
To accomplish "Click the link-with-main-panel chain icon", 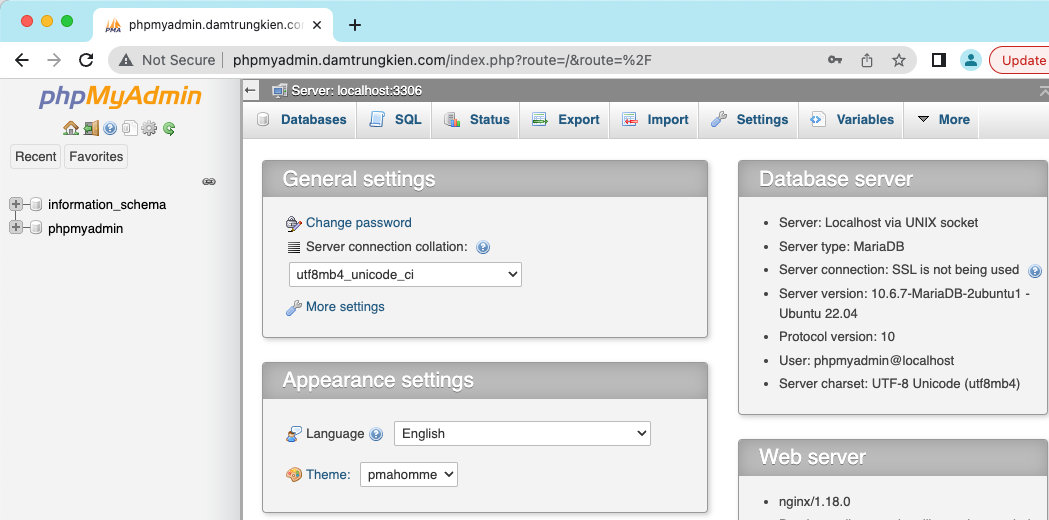I will coord(209,181).
